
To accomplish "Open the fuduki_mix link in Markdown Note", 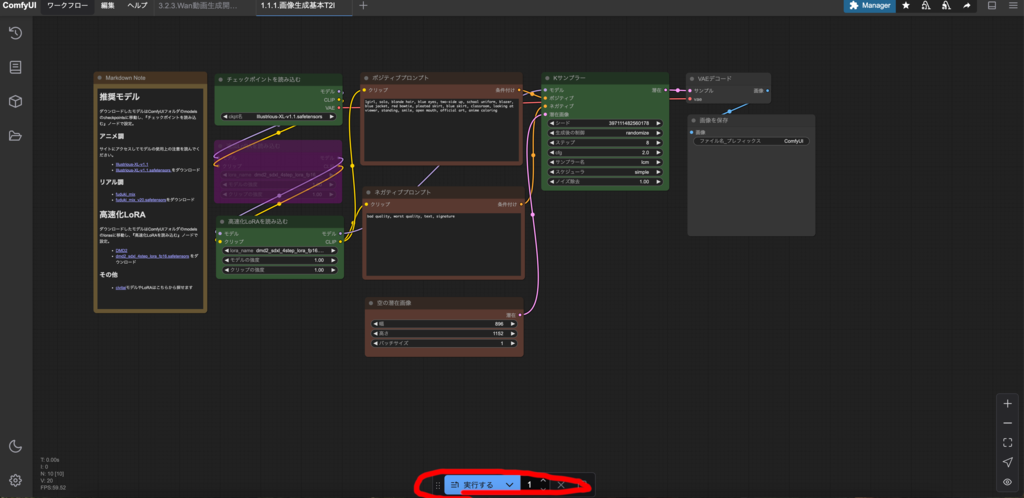I will click(x=124, y=194).
